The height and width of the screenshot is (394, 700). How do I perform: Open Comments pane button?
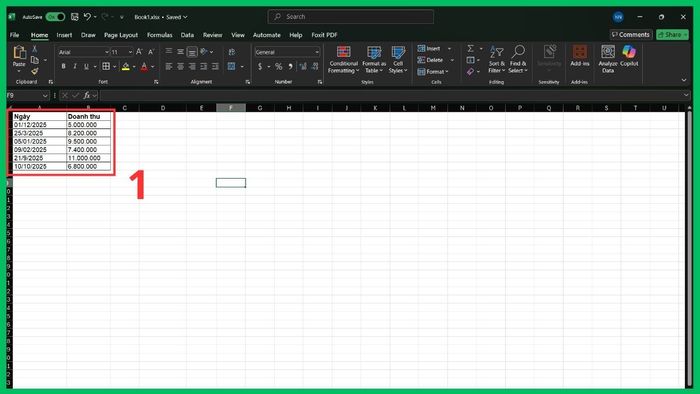(631, 34)
